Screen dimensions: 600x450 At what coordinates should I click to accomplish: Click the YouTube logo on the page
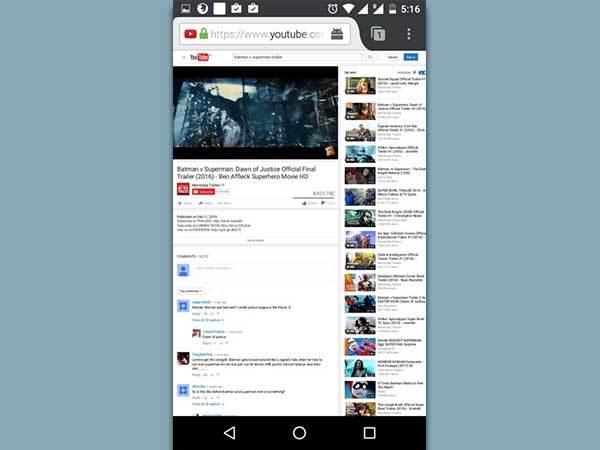coord(200,58)
